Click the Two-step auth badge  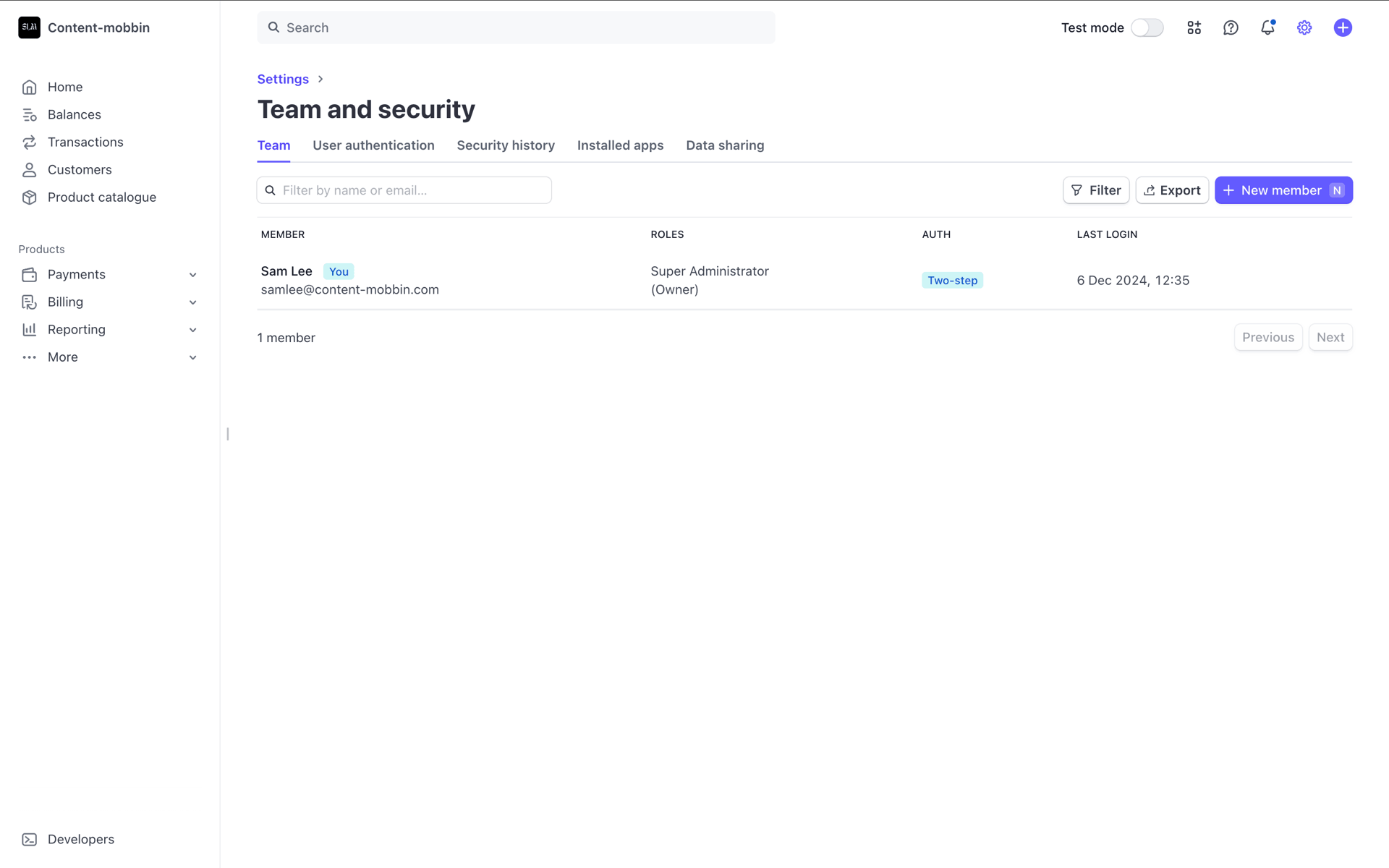952,281
